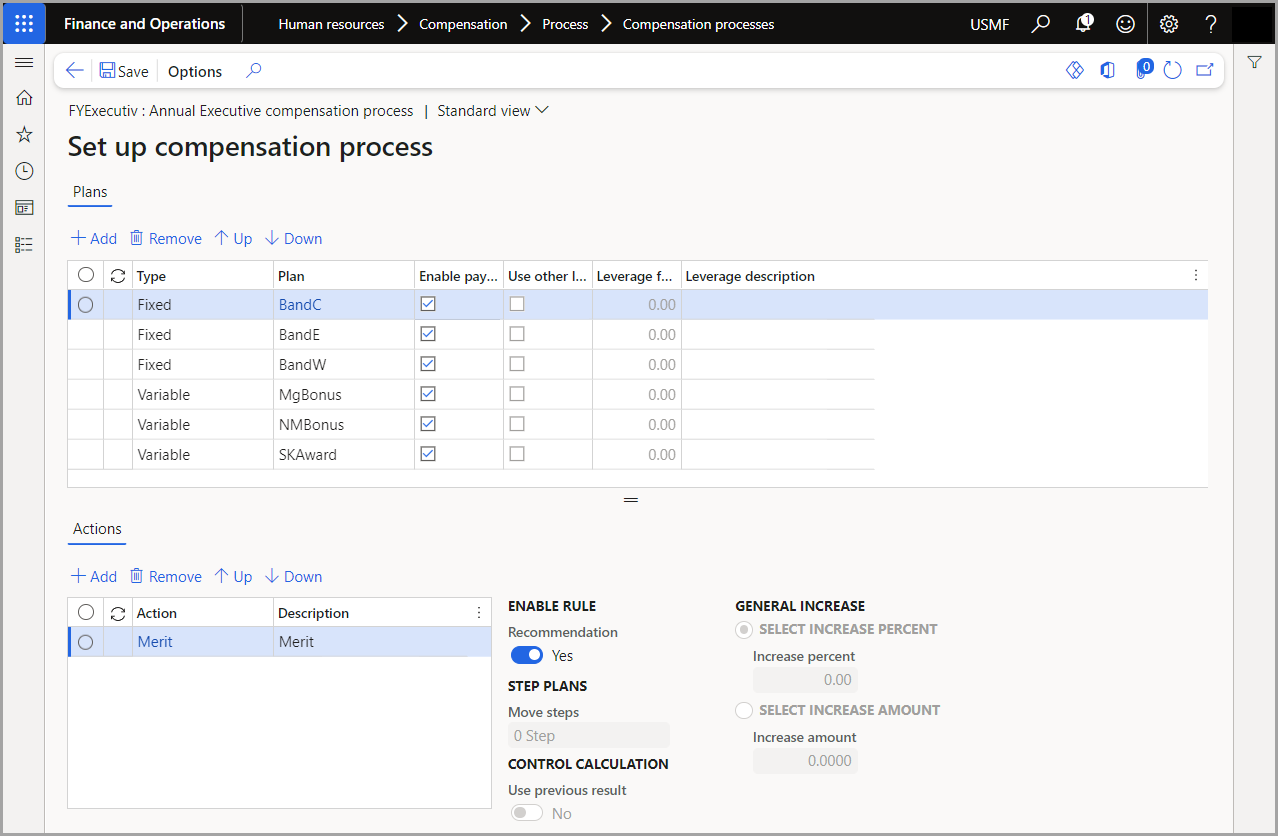
Task: Open Modules list icon in sidebar
Action: tap(24, 244)
